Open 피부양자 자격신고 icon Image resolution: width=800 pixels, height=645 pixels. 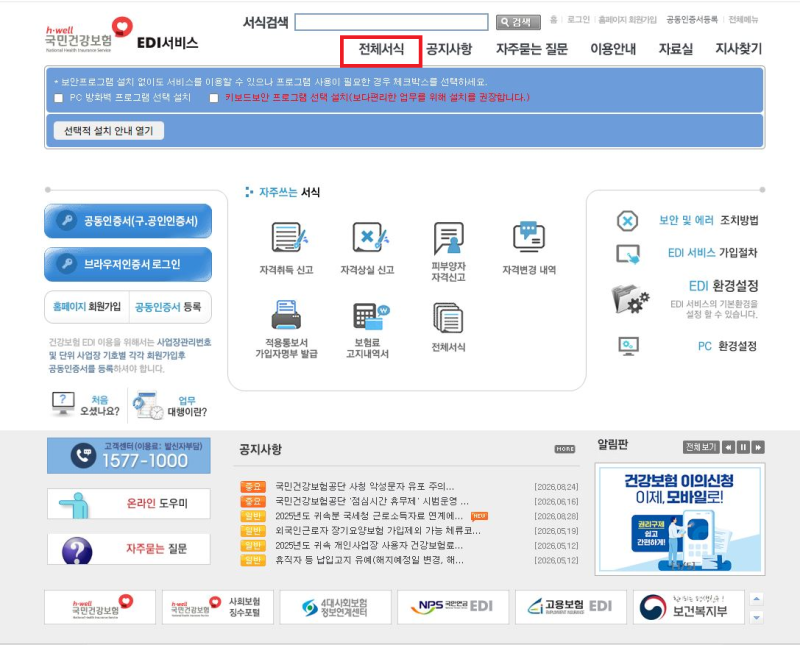pyautogui.click(x=448, y=238)
